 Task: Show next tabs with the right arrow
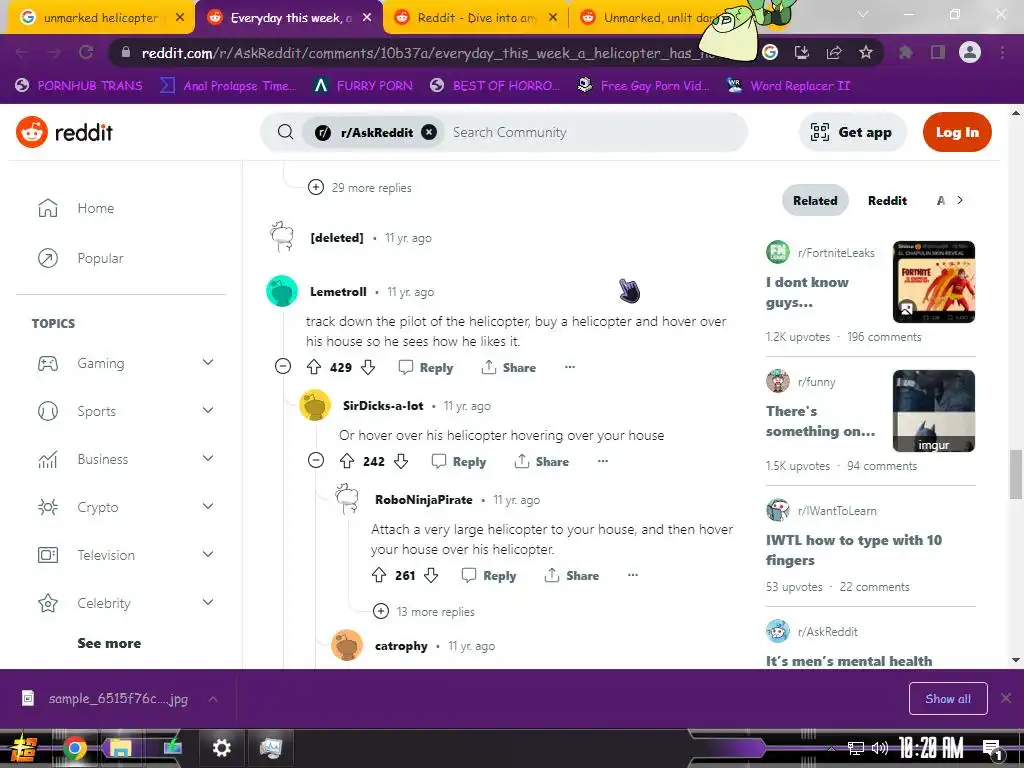960,200
